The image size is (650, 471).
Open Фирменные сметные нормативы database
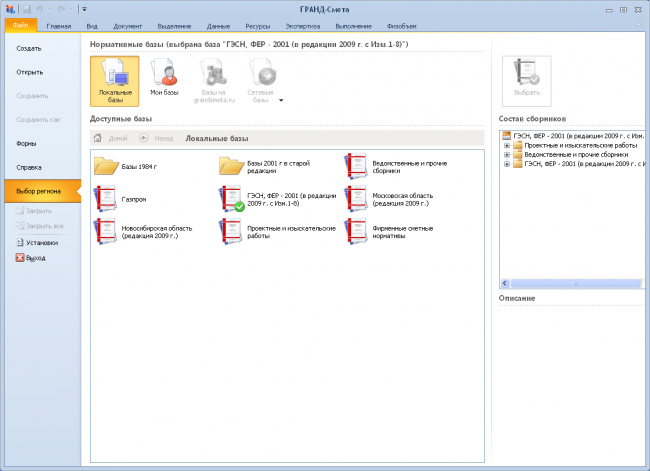pyautogui.click(x=357, y=231)
